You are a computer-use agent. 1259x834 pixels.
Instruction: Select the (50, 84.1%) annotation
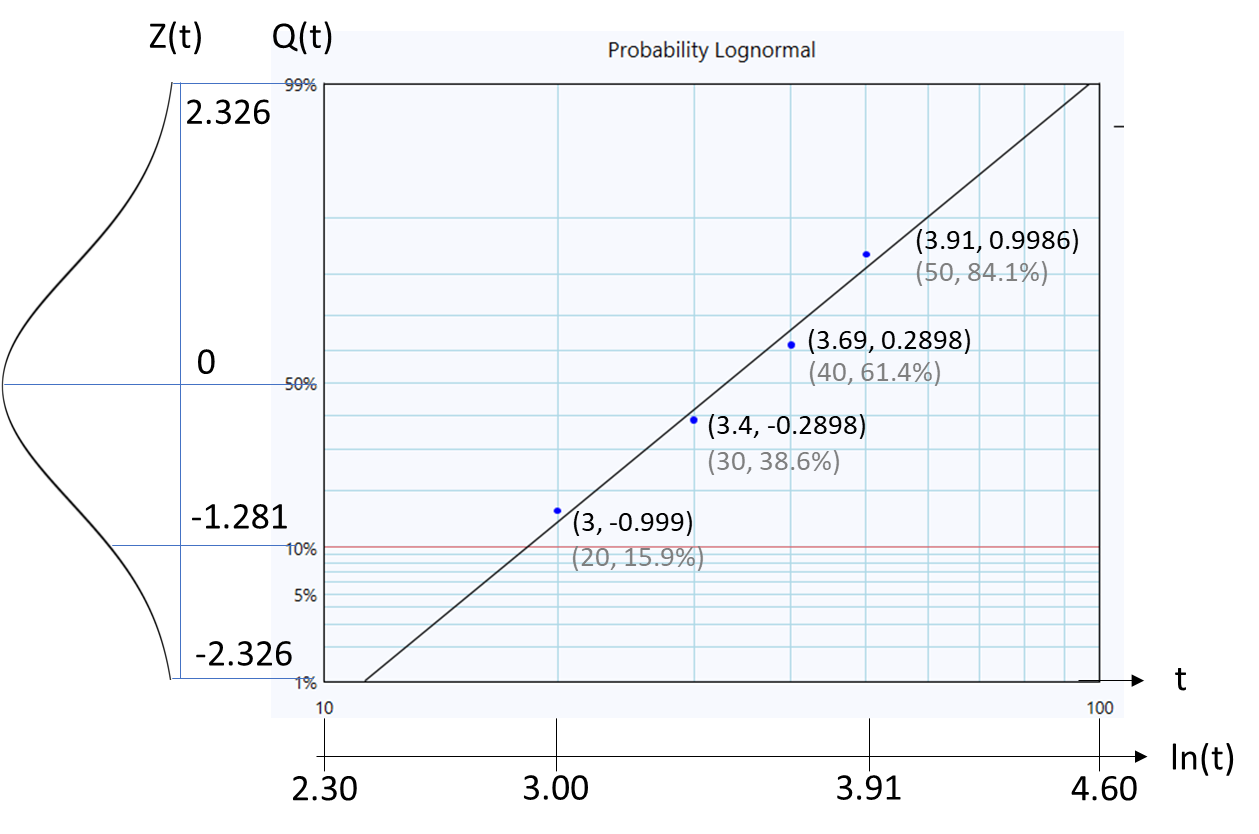pos(982,272)
